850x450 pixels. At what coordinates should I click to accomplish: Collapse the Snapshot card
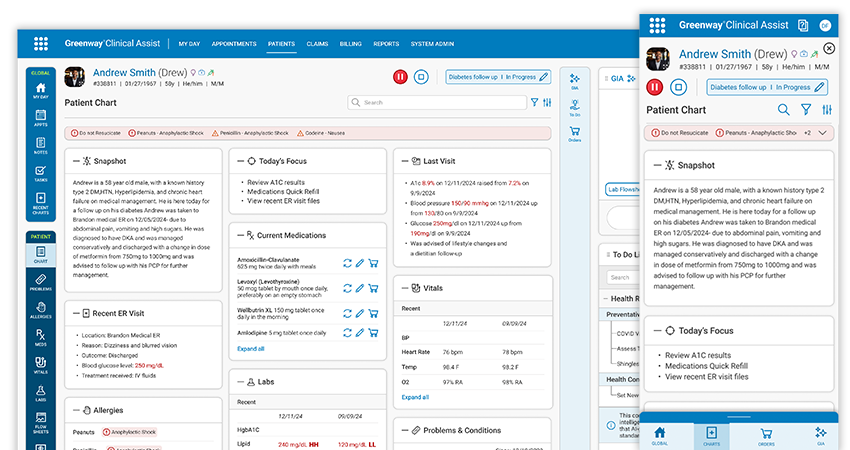click(x=74, y=160)
